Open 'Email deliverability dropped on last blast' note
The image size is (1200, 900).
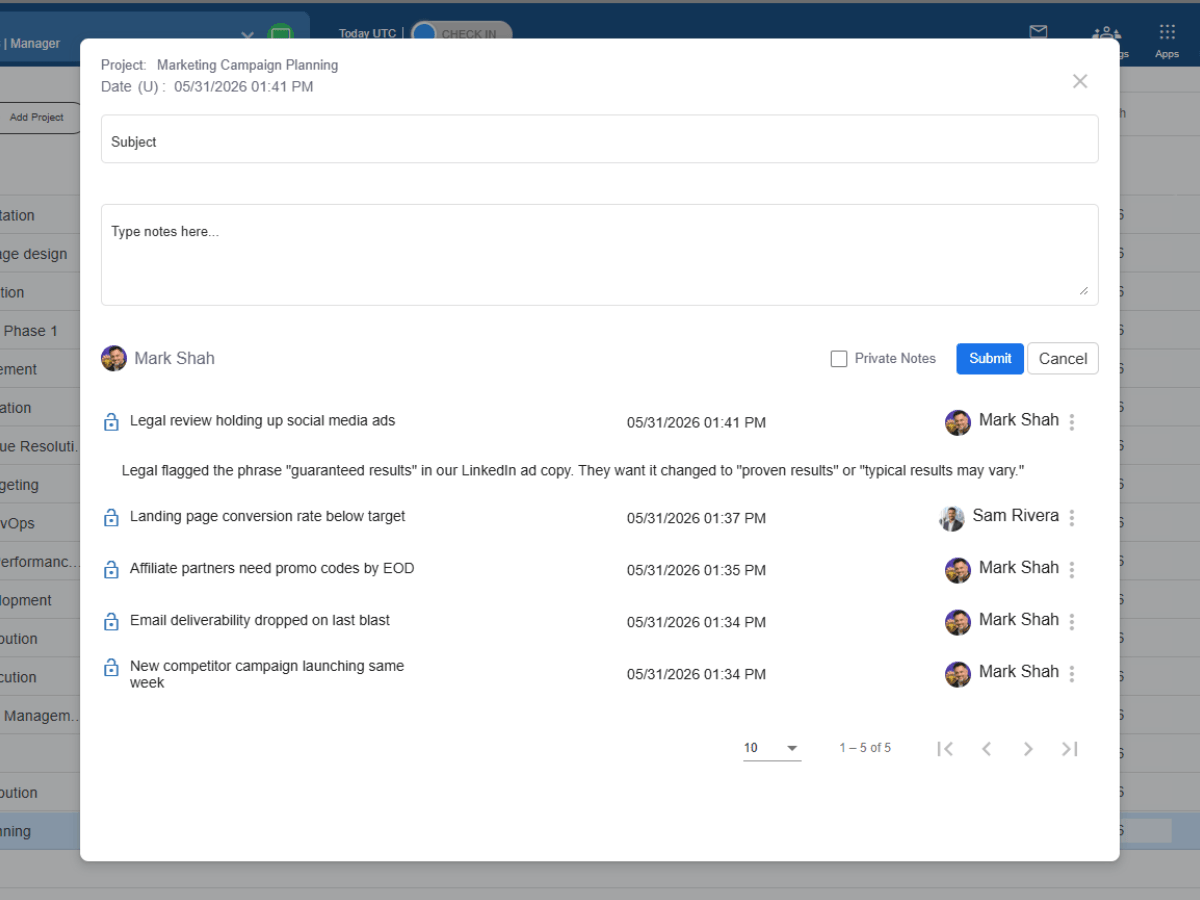[260, 621]
